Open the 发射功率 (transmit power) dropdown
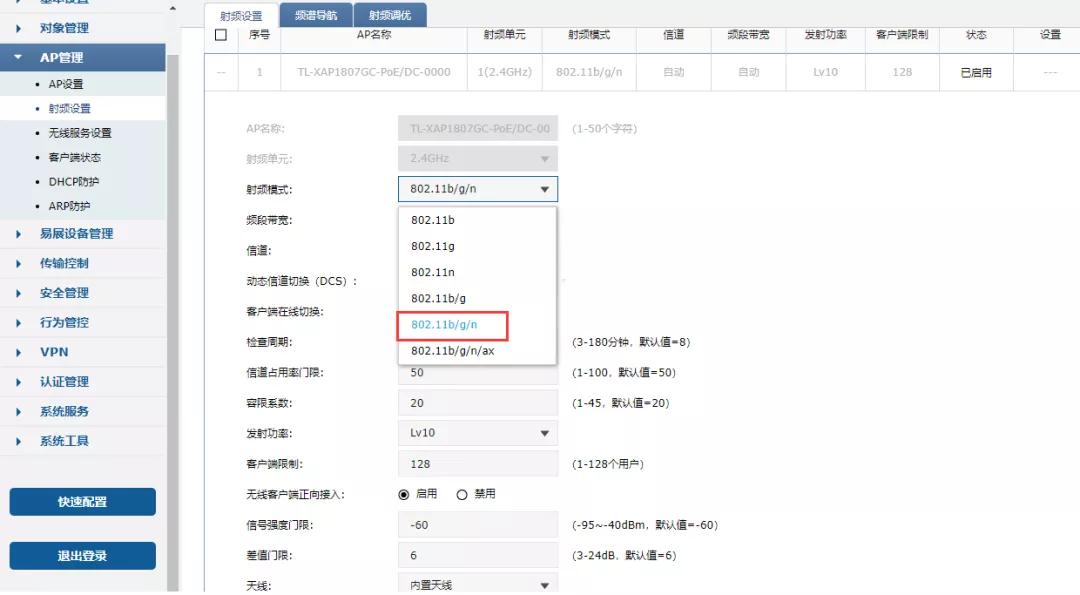The height and width of the screenshot is (595, 1080). pyautogui.click(x=477, y=432)
